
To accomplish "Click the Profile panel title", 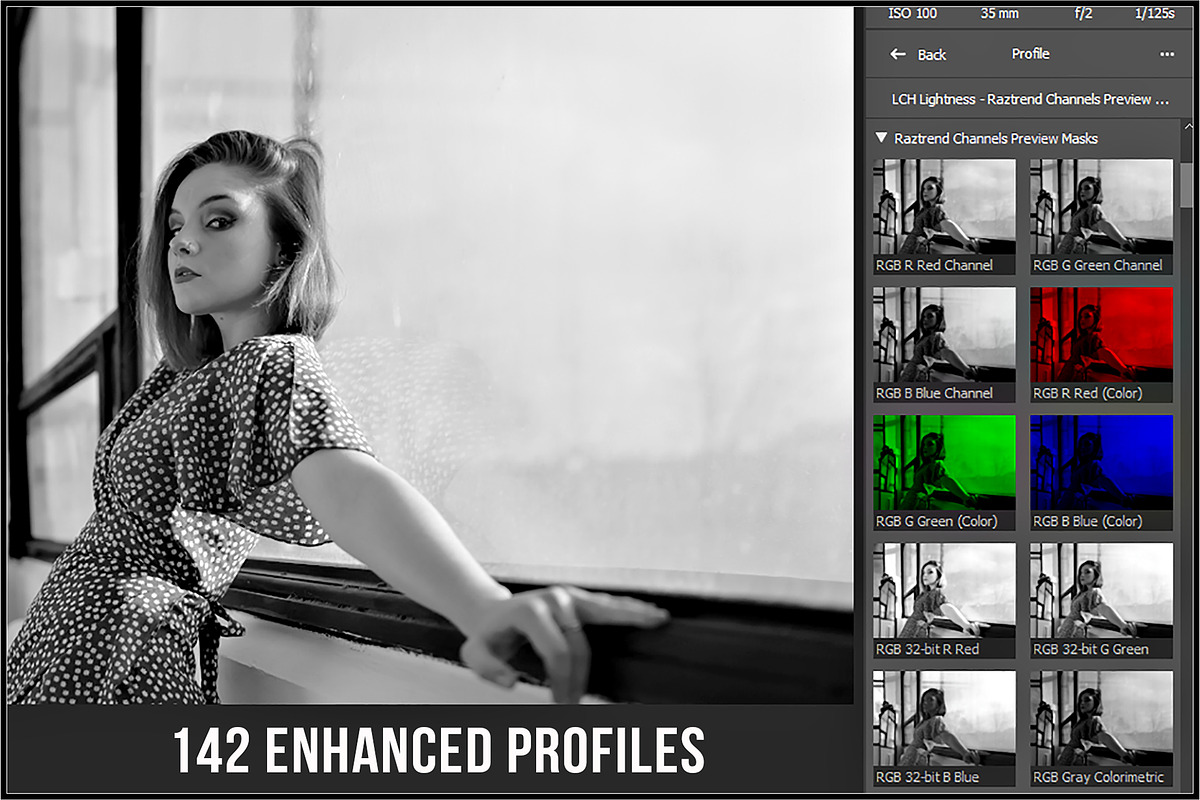I will pos(1030,54).
